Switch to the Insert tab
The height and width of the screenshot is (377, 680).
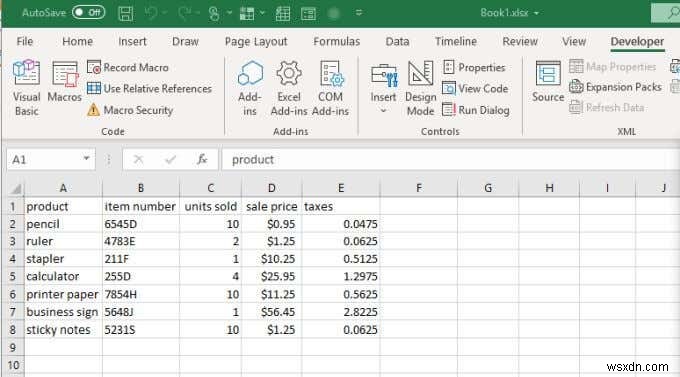tap(132, 41)
